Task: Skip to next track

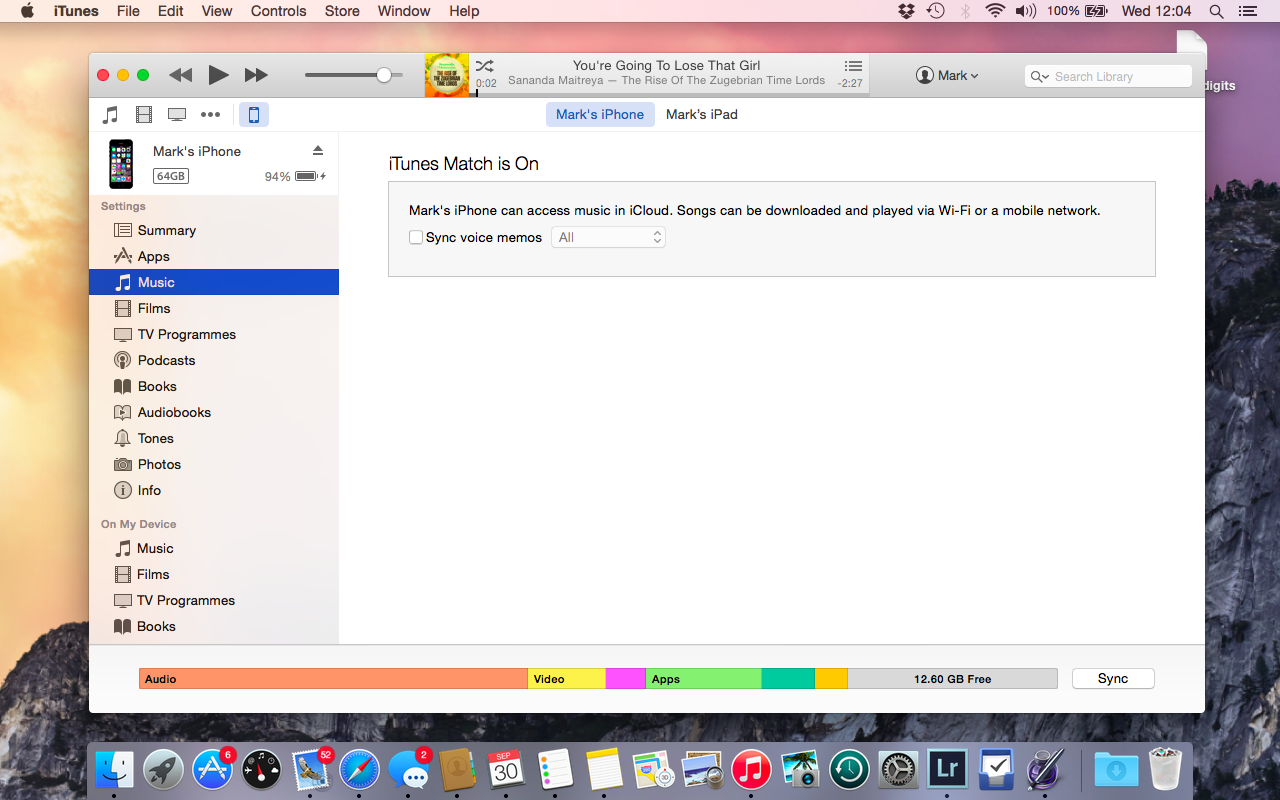Action: click(x=256, y=75)
